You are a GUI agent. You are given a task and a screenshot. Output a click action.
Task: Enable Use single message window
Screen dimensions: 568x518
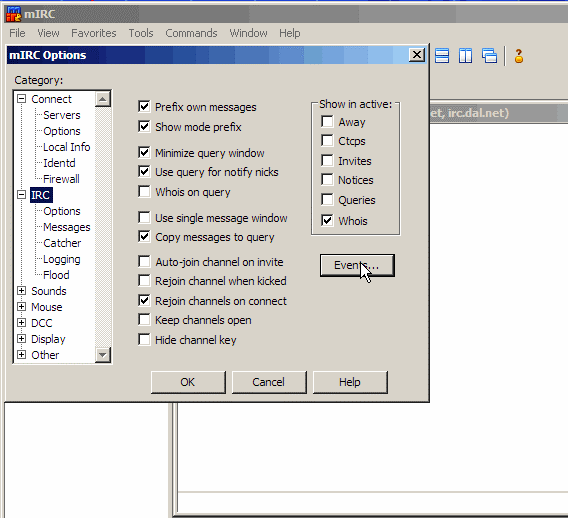click(x=144, y=217)
